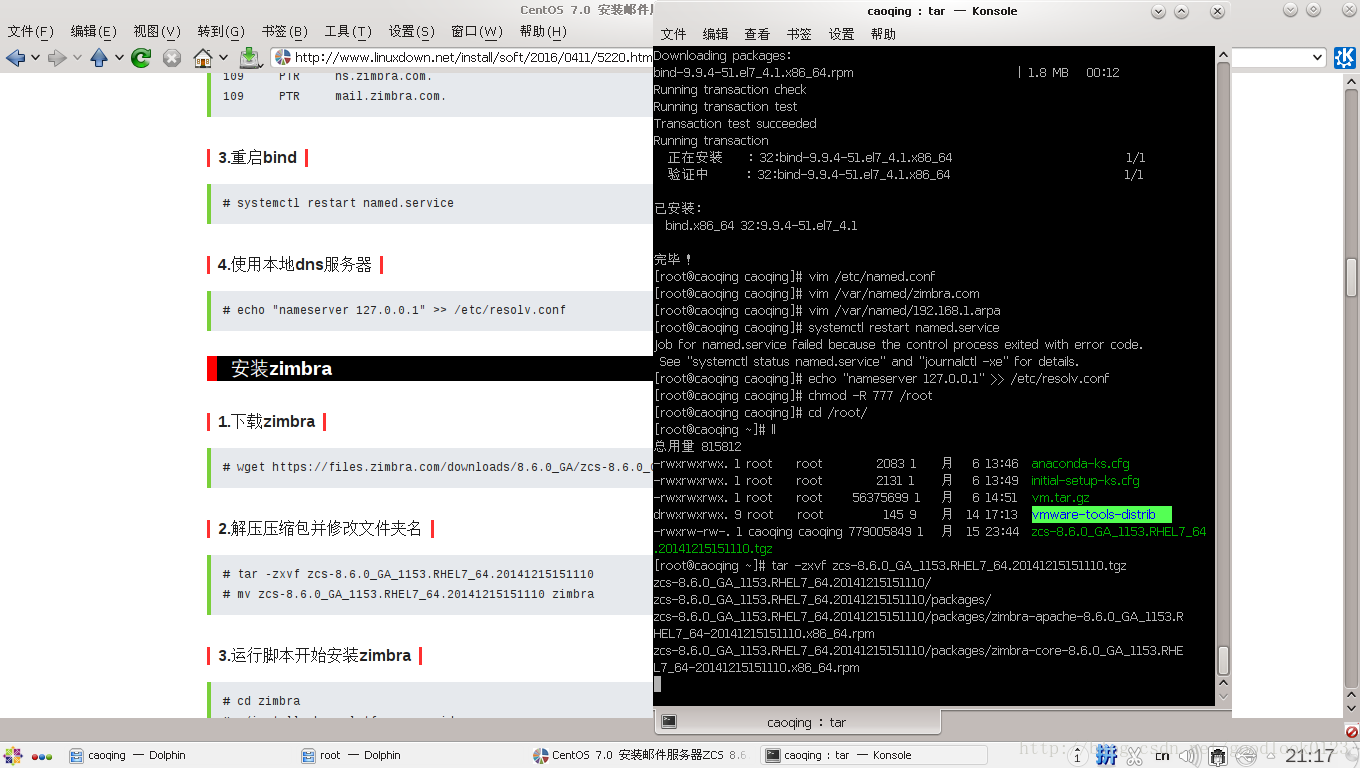This screenshot has width=1360, height=768.
Task: Open 文件 menu in Konsole
Action: [x=673, y=34]
